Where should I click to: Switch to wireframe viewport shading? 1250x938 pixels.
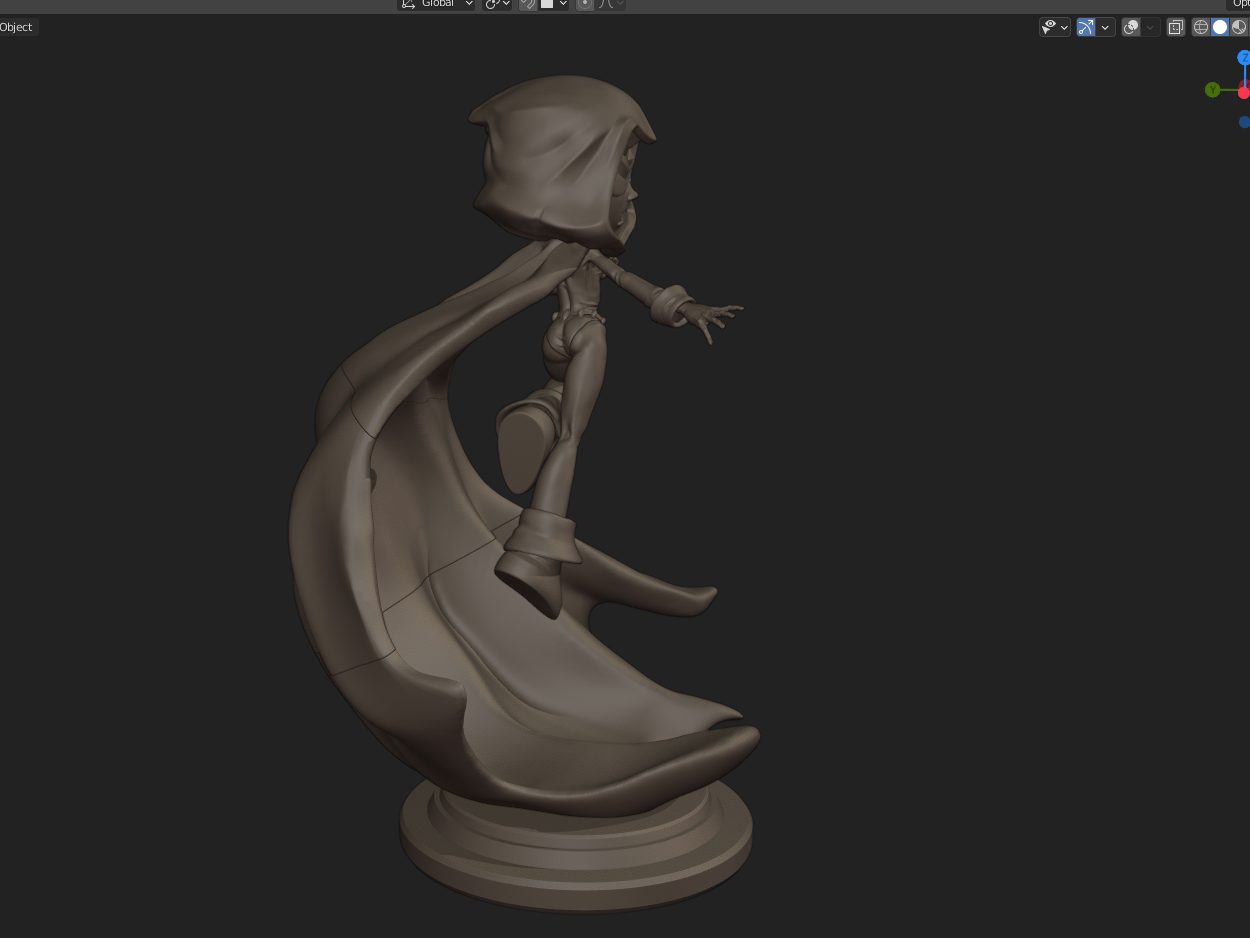(x=1201, y=27)
